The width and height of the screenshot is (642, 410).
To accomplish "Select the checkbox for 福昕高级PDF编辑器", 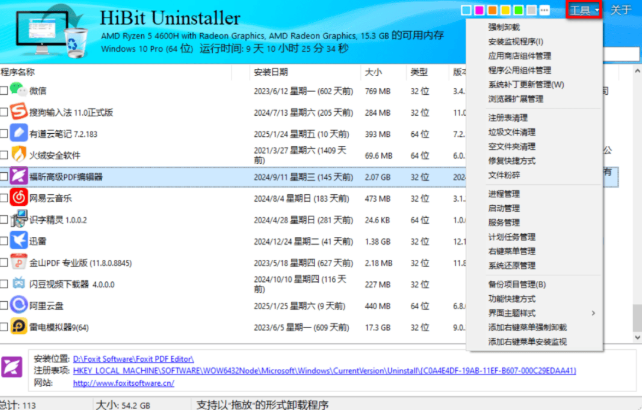I will tap(5, 177).
